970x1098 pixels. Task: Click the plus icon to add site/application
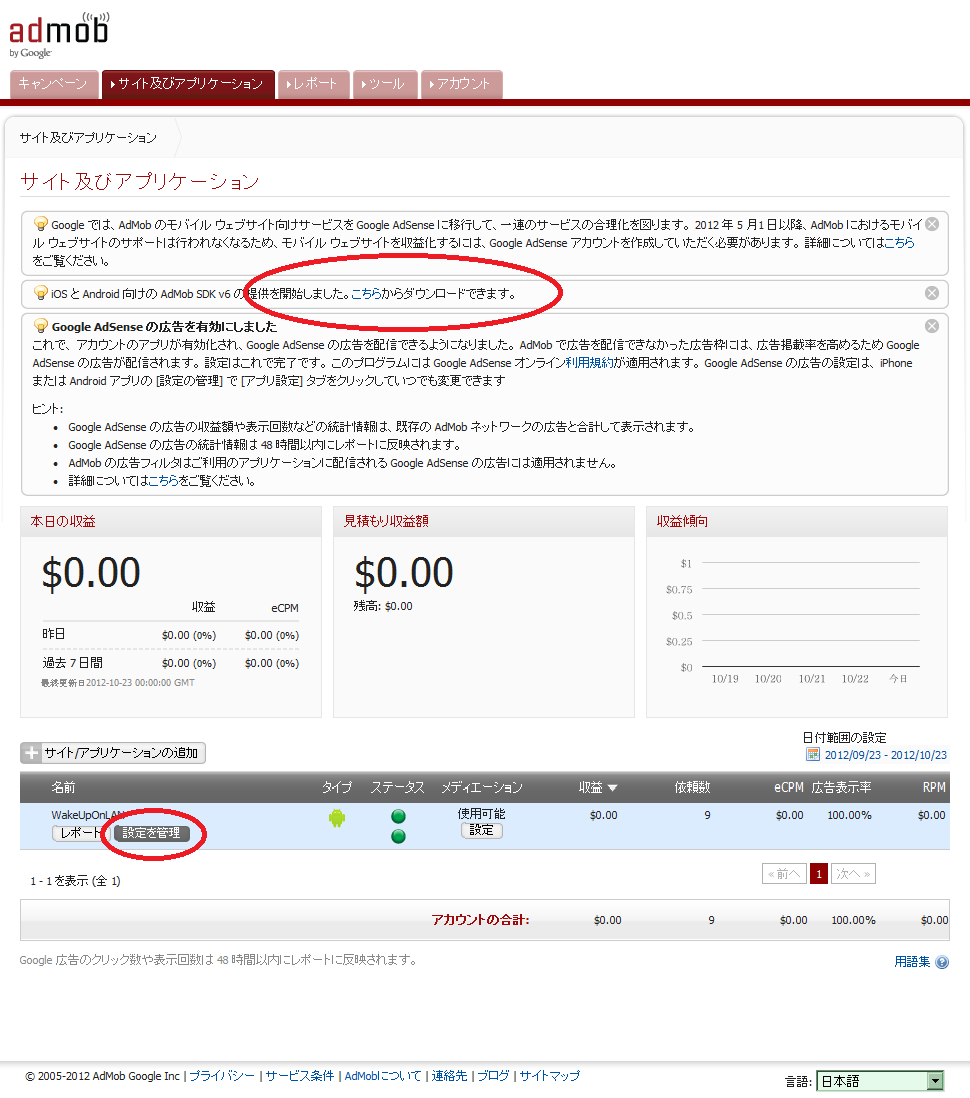coord(32,753)
